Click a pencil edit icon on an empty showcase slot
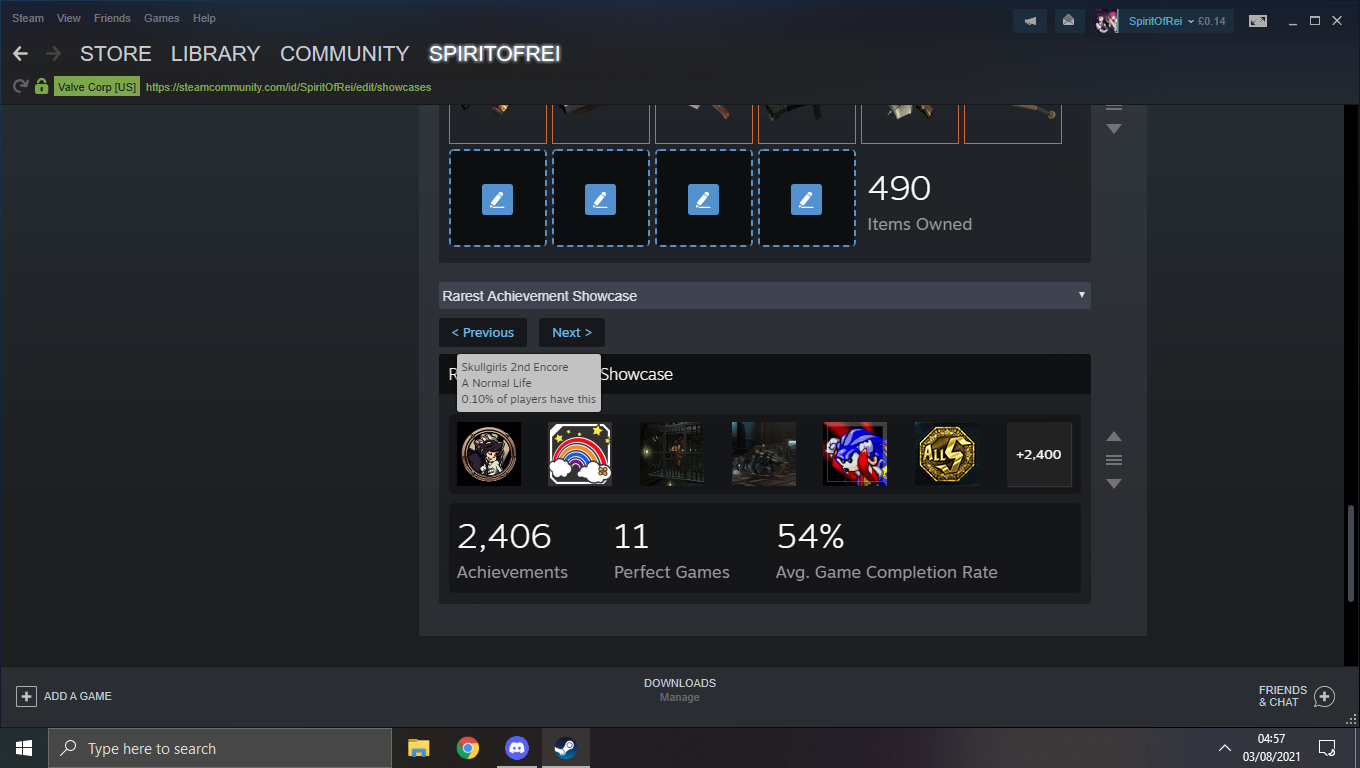Screen dimensions: 1360x768 497,199
